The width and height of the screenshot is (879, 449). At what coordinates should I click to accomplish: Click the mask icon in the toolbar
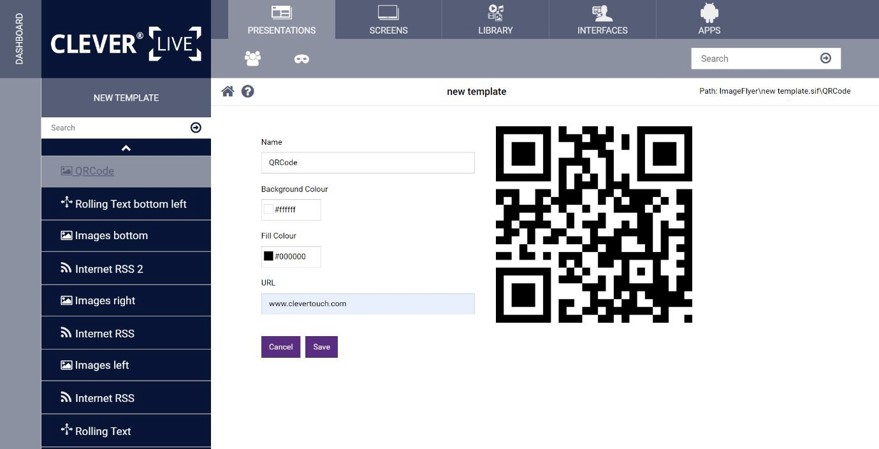tap(302, 59)
